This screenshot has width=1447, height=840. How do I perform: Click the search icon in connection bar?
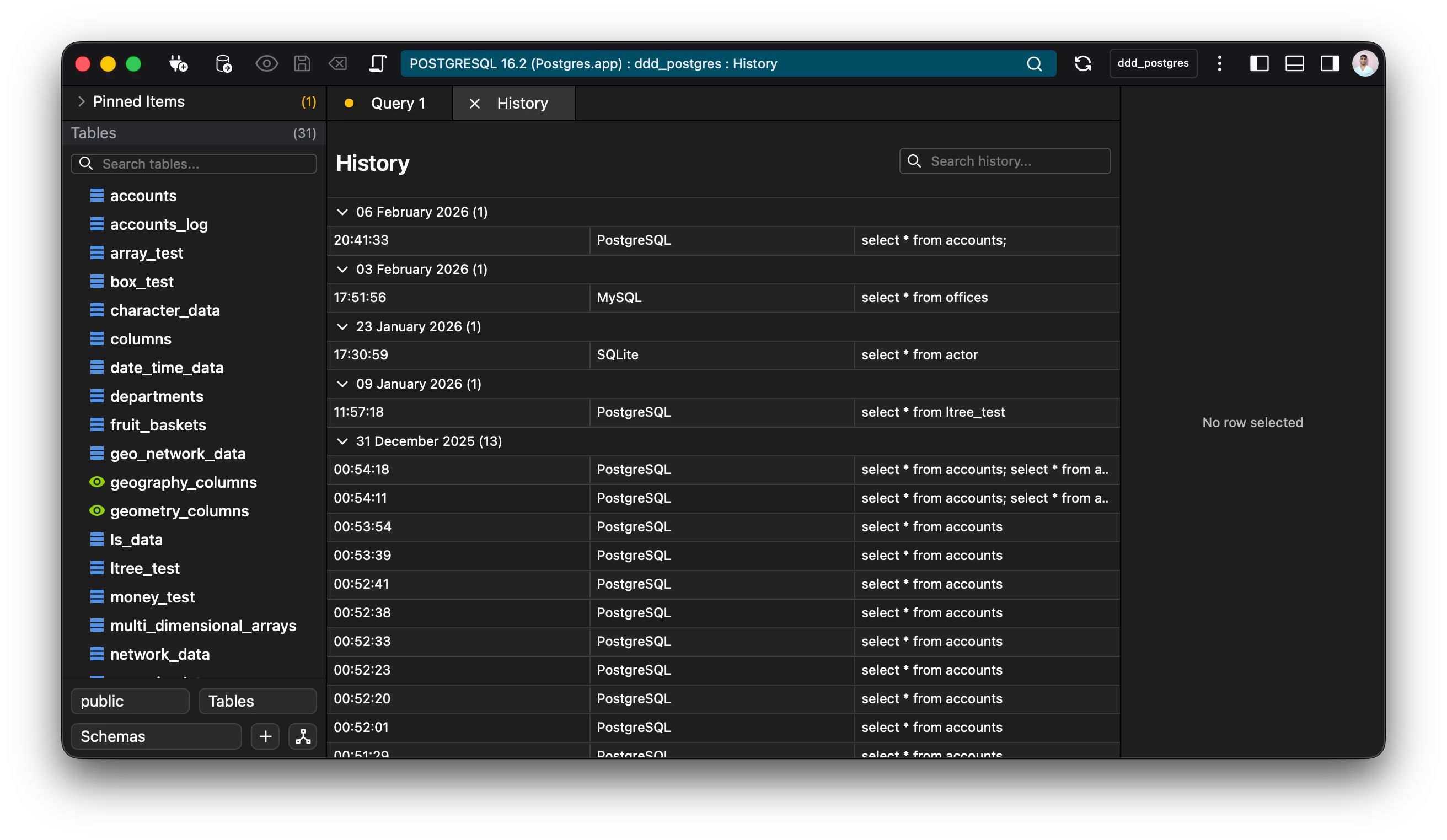(x=1034, y=64)
